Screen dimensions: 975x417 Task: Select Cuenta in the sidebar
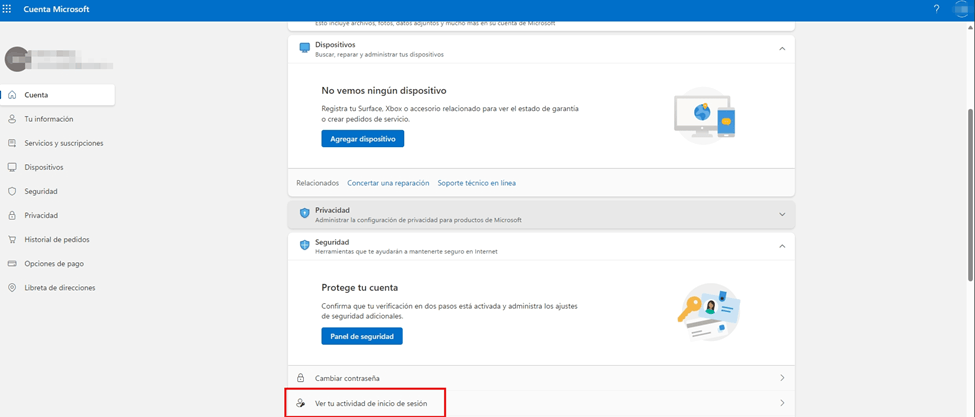(x=58, y=95)
